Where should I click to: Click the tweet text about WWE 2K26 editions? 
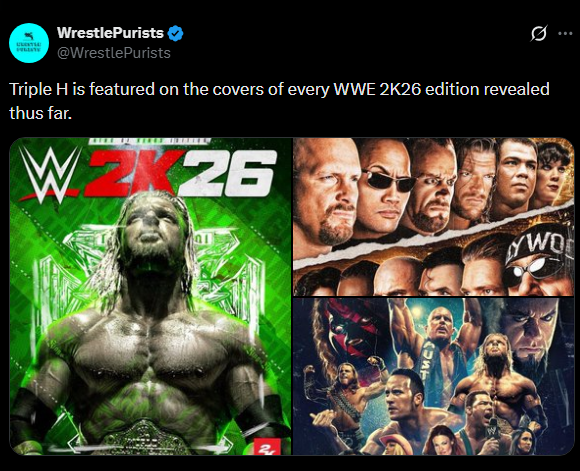pos(279,101)
